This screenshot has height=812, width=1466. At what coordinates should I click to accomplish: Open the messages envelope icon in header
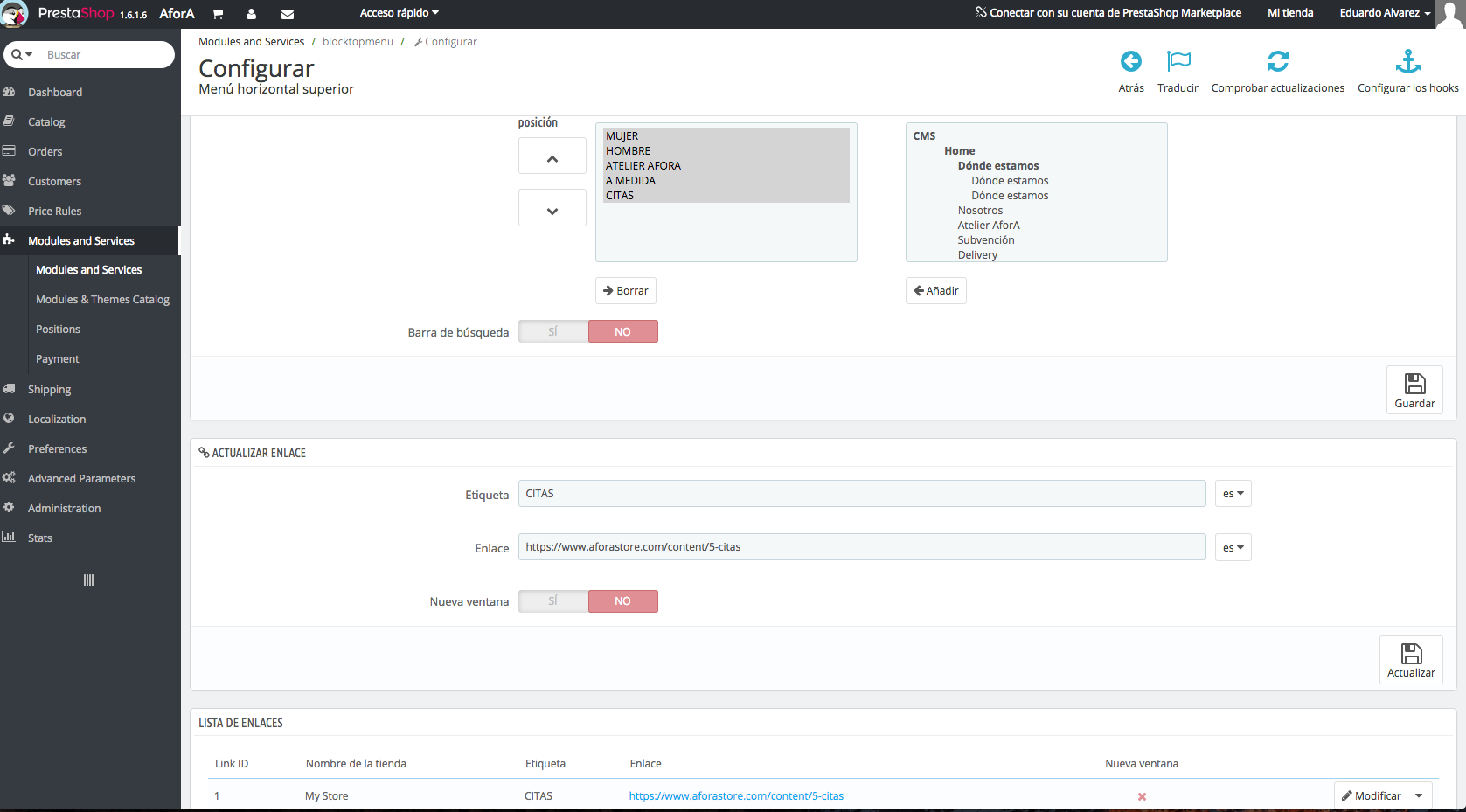(x=287, y=14)
